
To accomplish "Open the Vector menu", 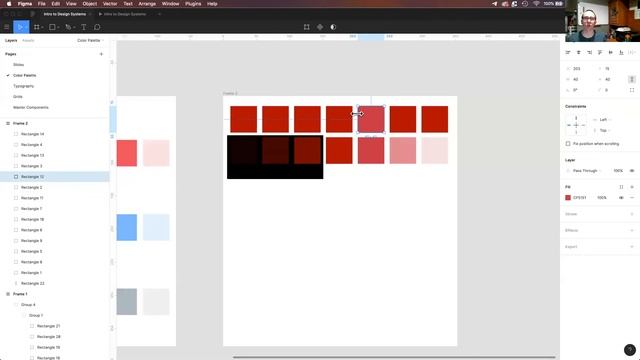I will point(110,4).
